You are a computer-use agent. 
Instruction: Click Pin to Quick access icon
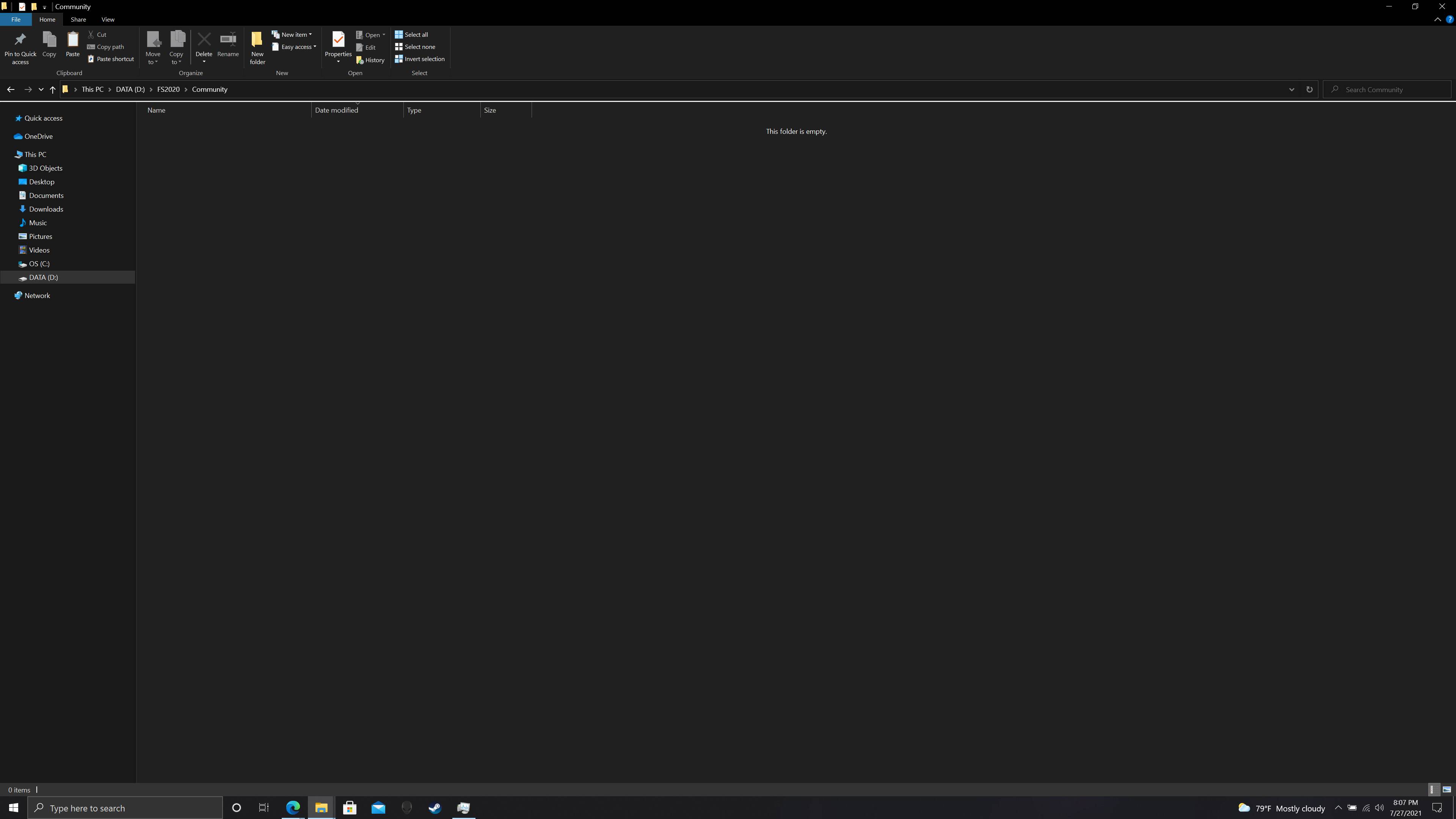tap(20, 39)
